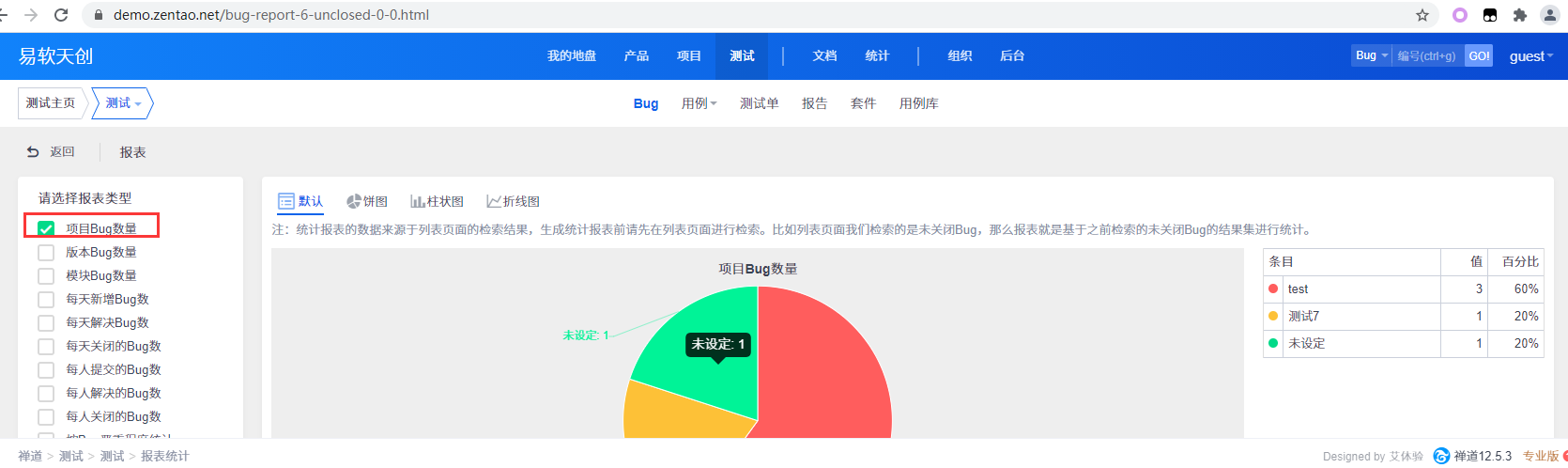Tick 每人提交的Bug数 checkbox
This screenshot has height=468, width=1568.
click(46, 369)
